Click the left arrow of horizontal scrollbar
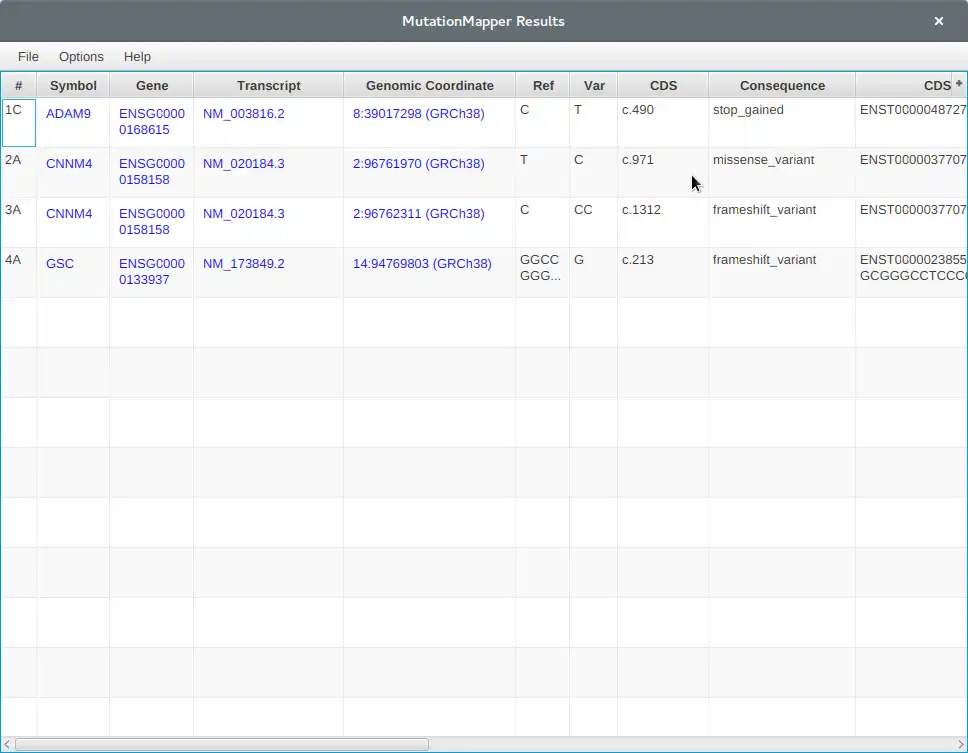 [7, 744]
